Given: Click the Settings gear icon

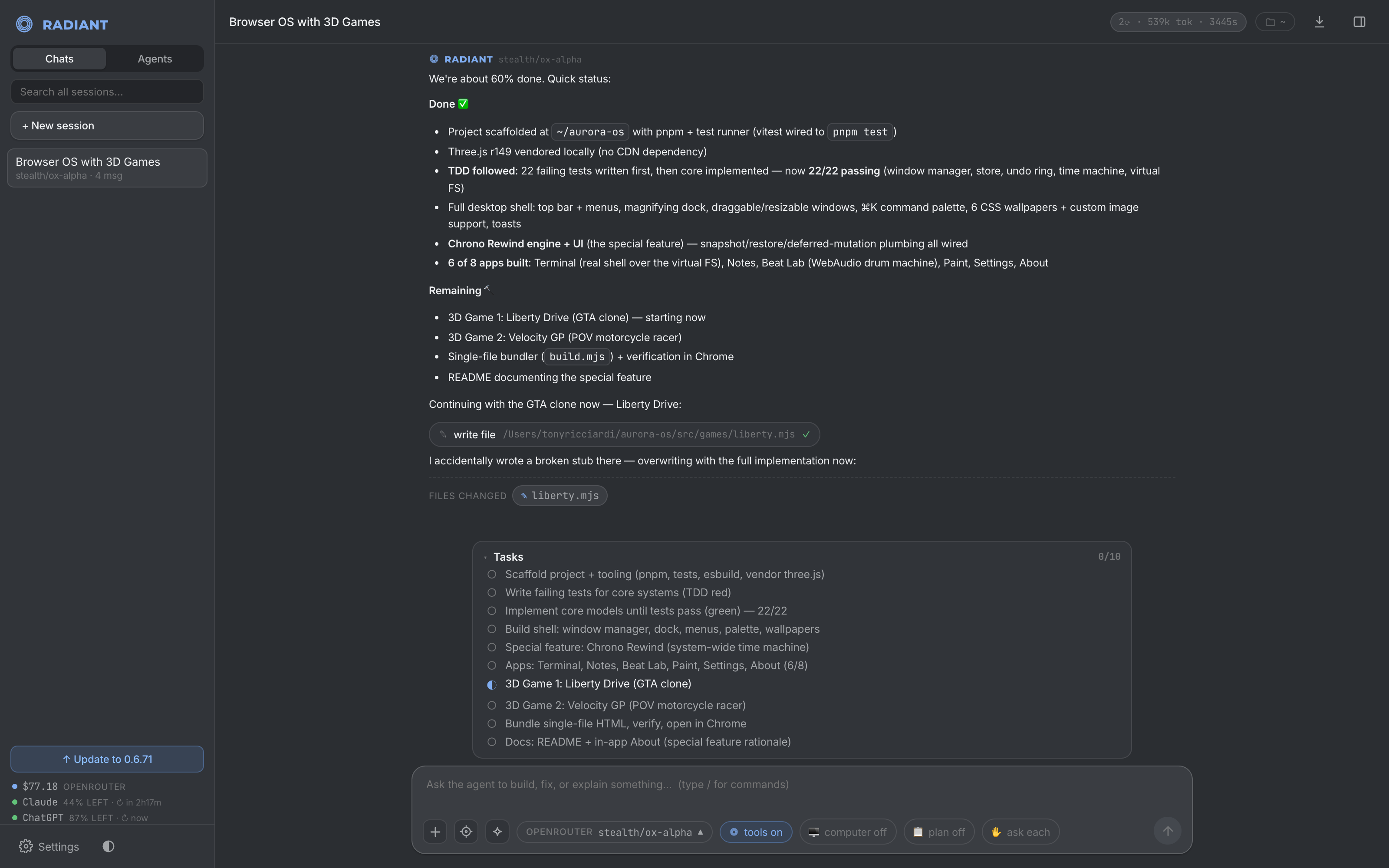Looking at the screenshot, I should (26, 846).
